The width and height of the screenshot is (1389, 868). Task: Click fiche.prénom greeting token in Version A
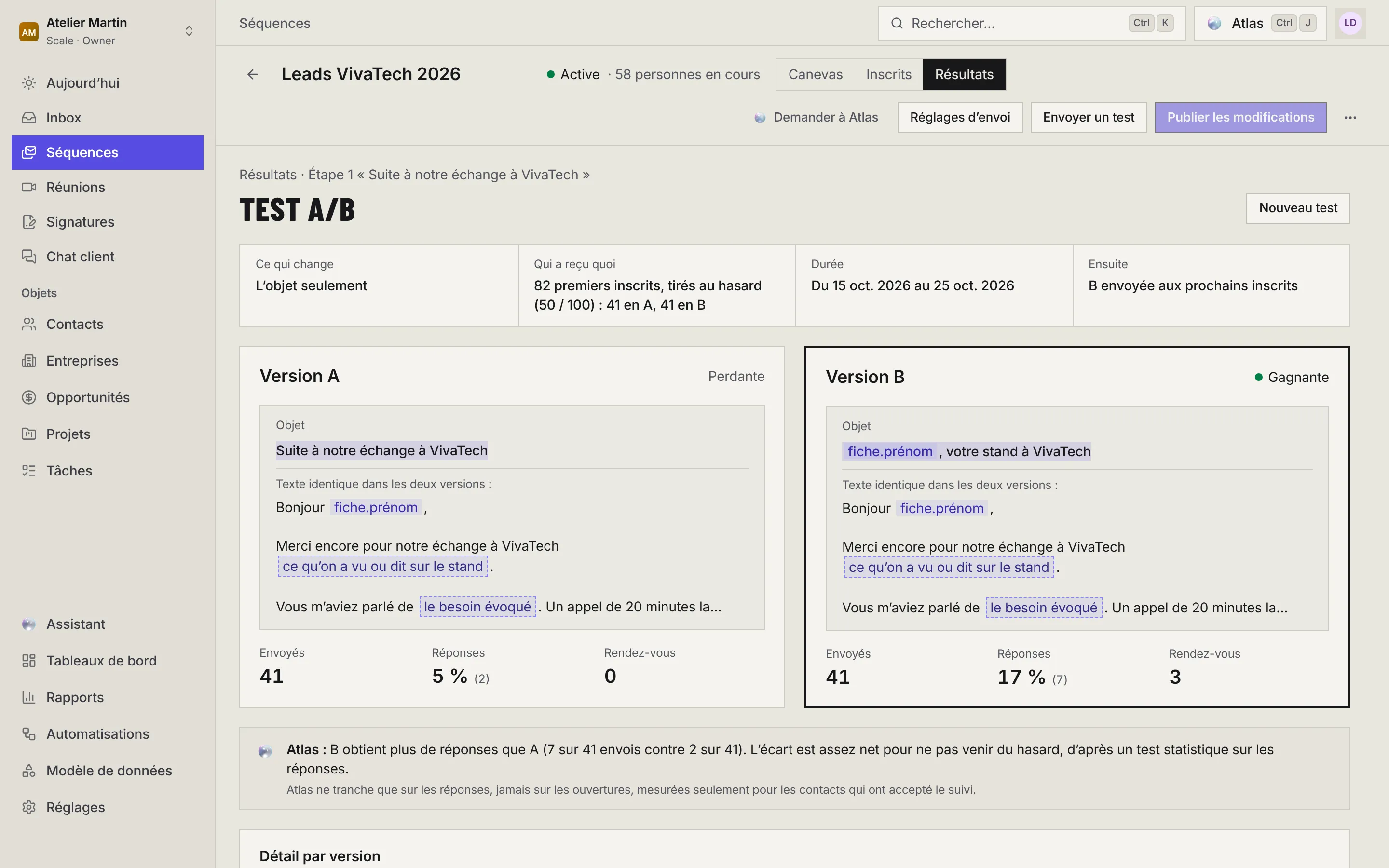point(375,507)
